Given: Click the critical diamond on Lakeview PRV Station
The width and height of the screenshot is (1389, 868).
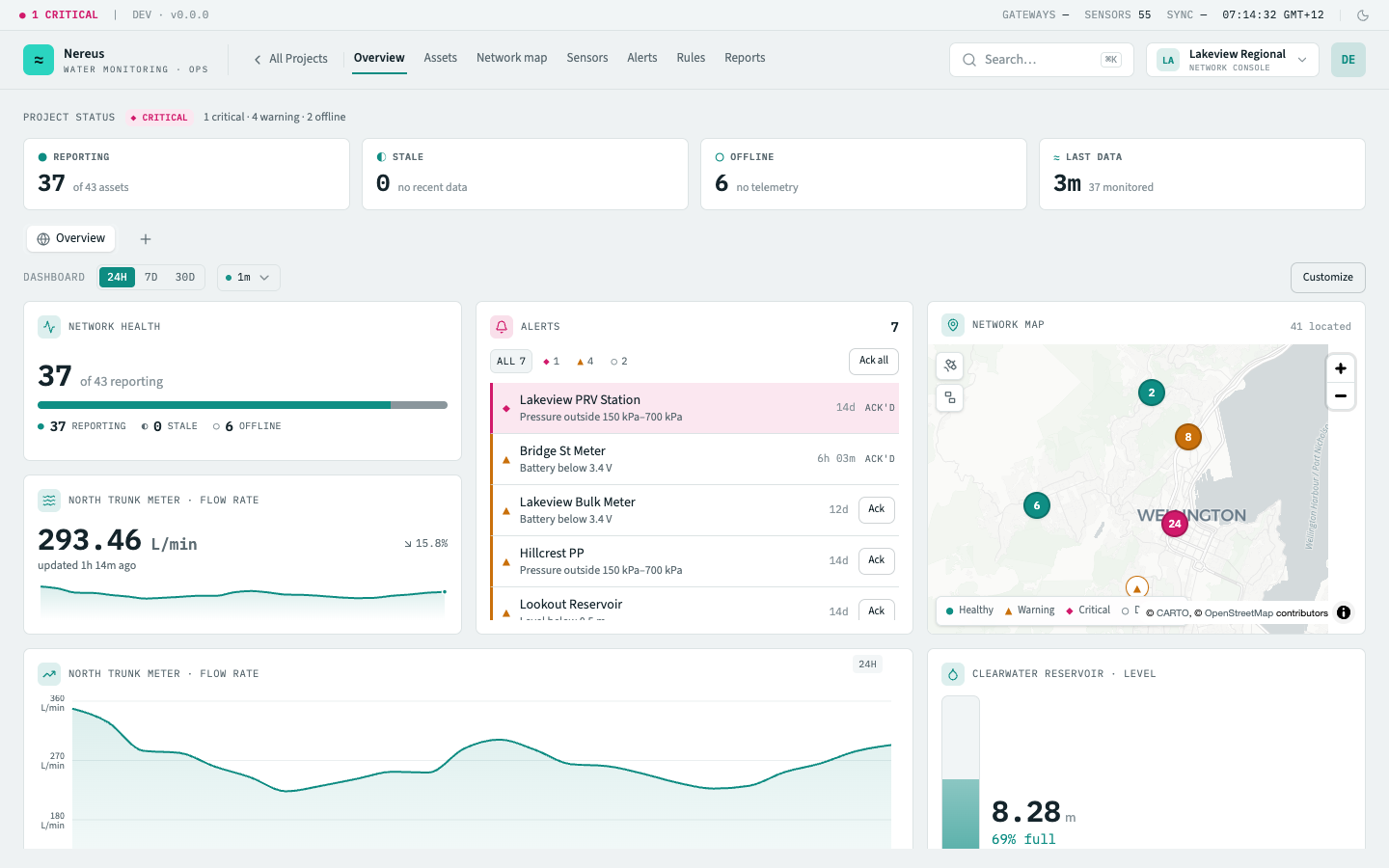Looking at the screenshot, I should 506,409.
